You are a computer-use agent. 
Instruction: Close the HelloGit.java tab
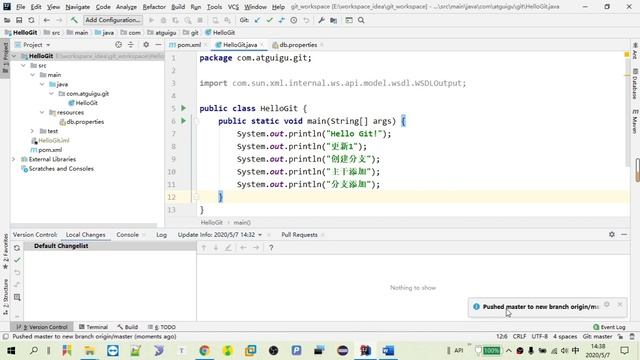pyautogui.click(x=262, y=45)
